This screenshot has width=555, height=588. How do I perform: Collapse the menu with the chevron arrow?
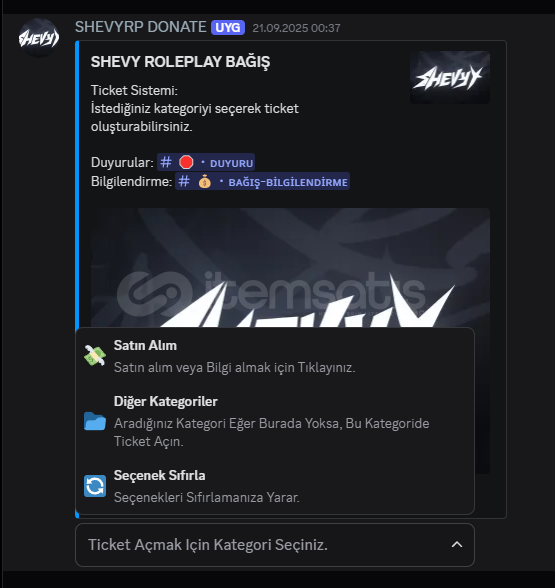coord(457,544)
